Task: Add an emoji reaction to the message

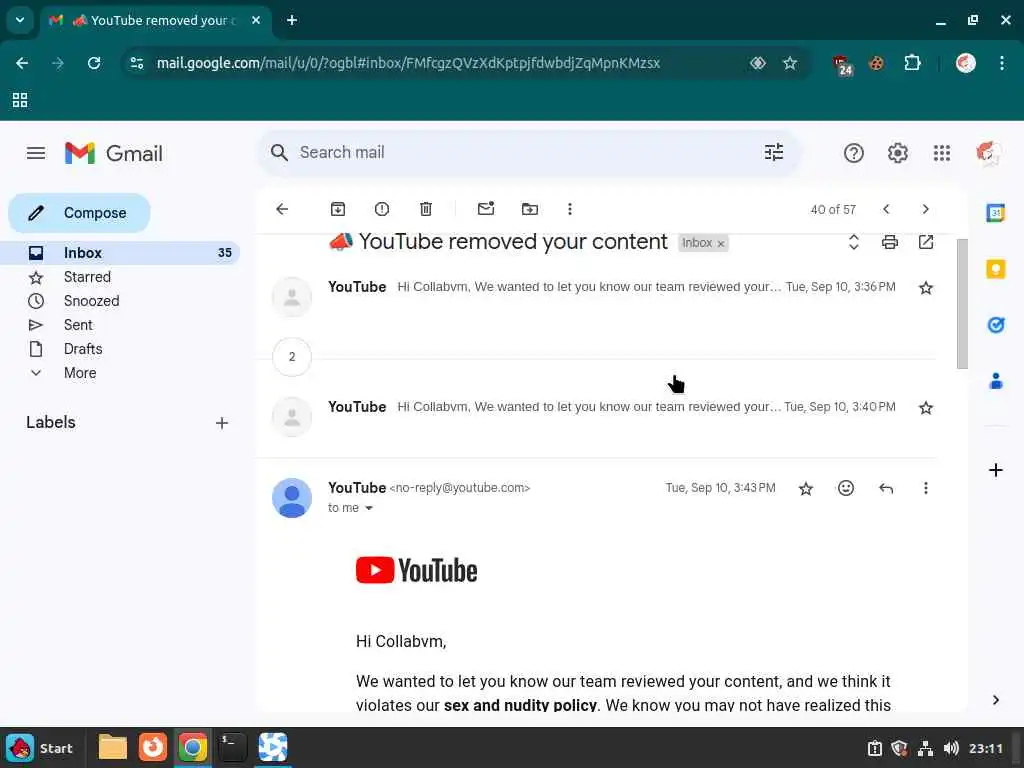Action: click(846, 488)
